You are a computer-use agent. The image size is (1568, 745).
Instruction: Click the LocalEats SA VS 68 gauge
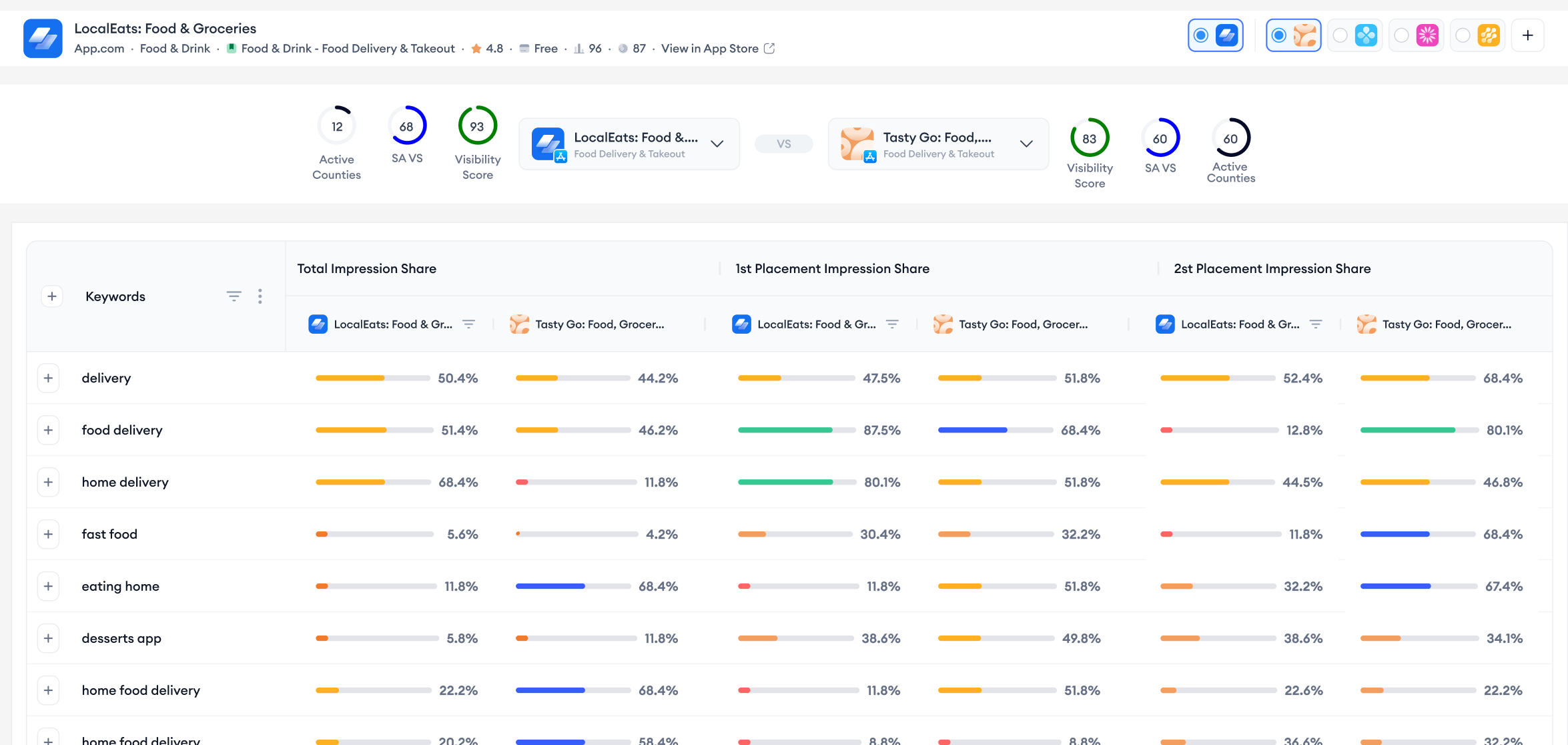[407, 126]
